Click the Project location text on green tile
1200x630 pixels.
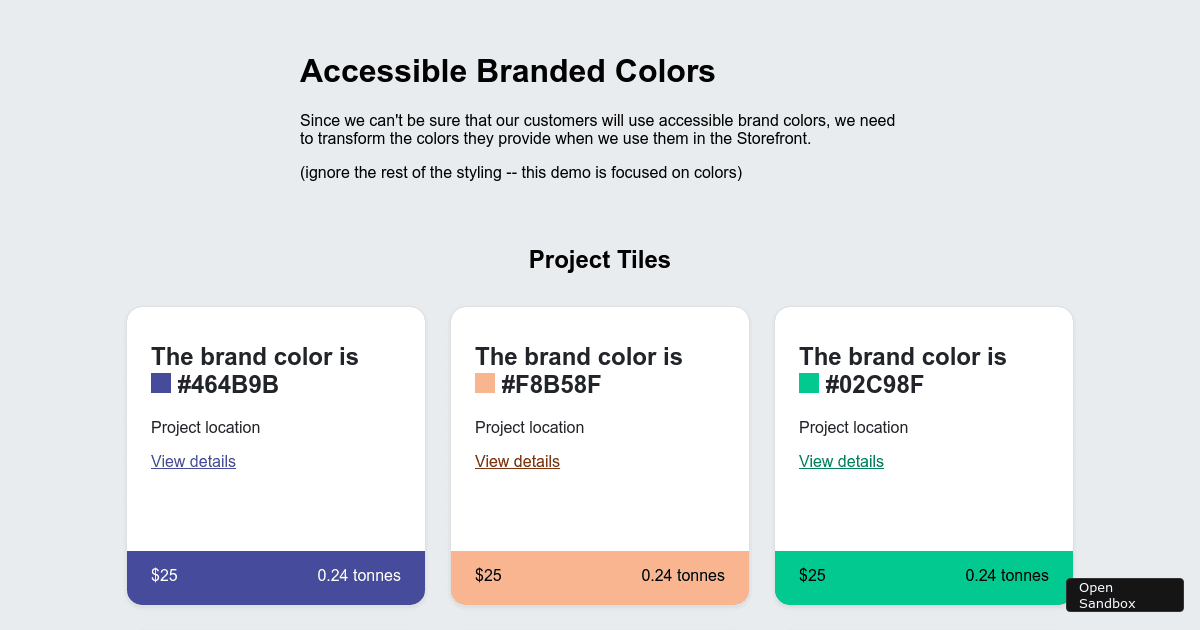[x=853, y=427]
